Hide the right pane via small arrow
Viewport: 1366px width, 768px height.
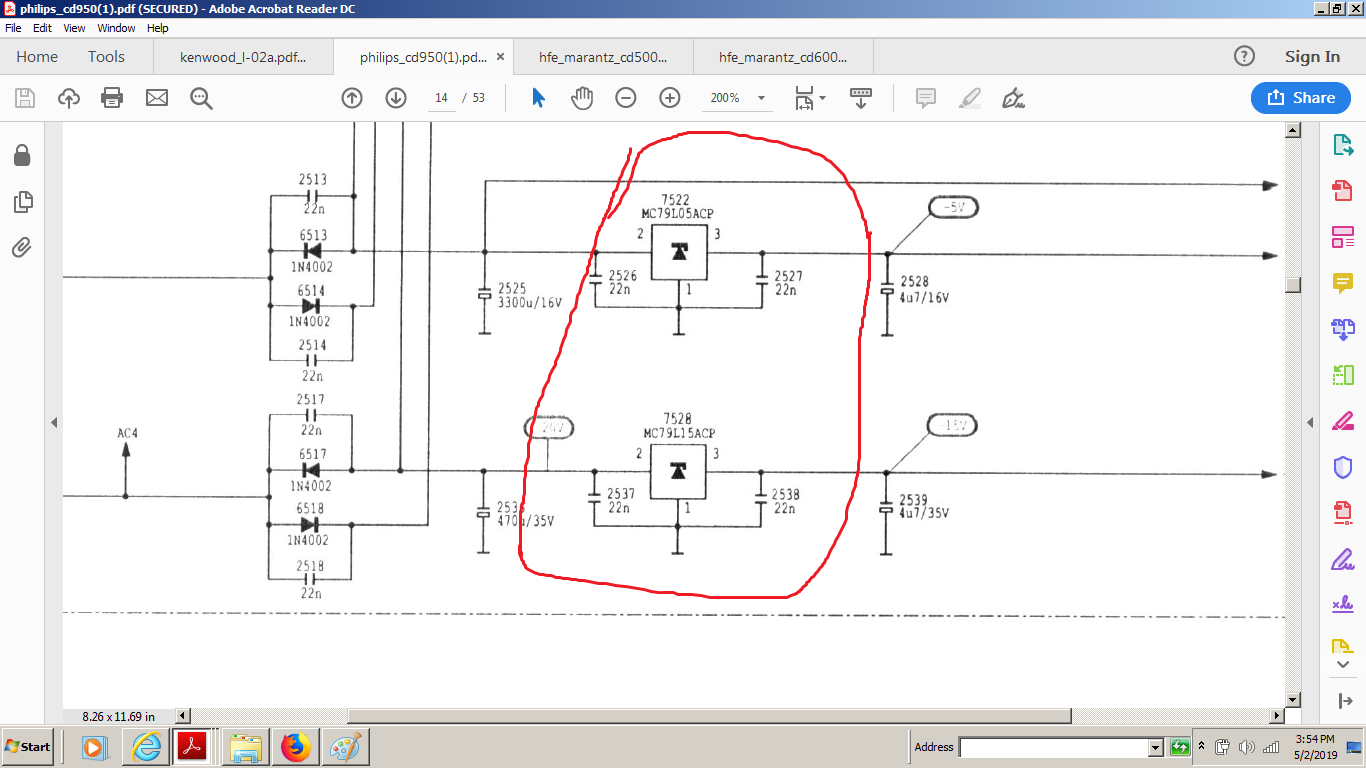point(1310,422)
